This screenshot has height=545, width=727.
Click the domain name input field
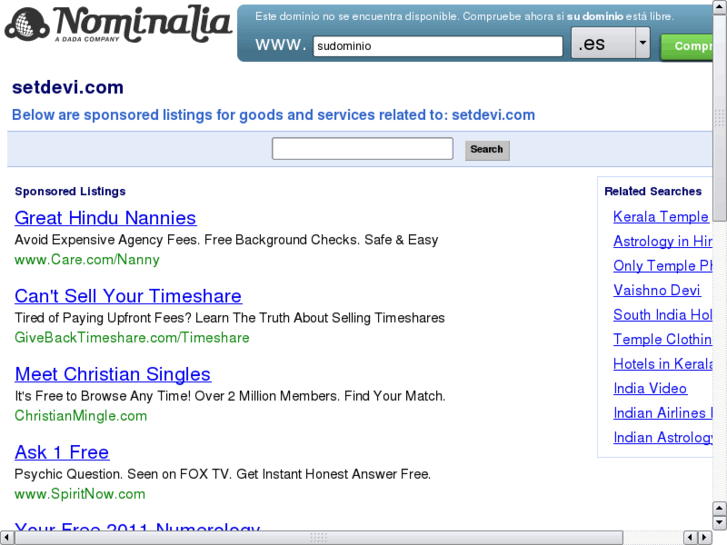click(438, 46)
